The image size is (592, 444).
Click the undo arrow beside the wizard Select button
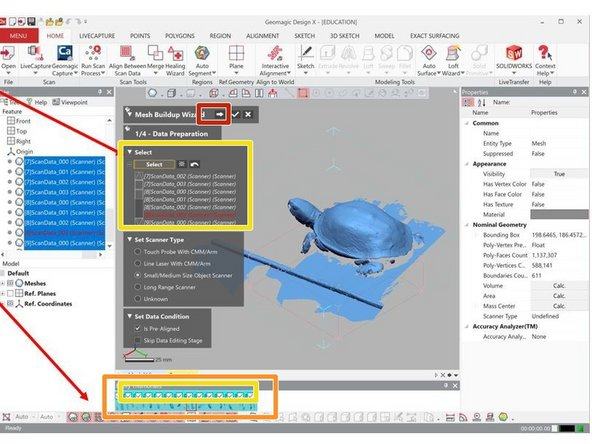click(x=194, y=164)
